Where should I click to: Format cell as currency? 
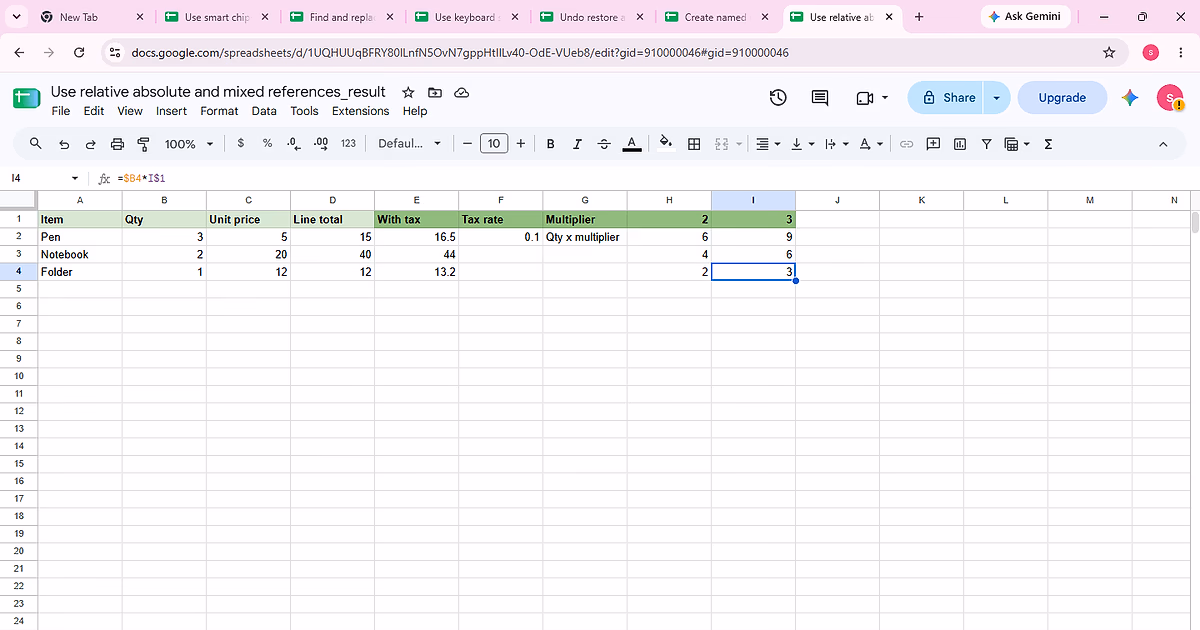tap(240, 144)
